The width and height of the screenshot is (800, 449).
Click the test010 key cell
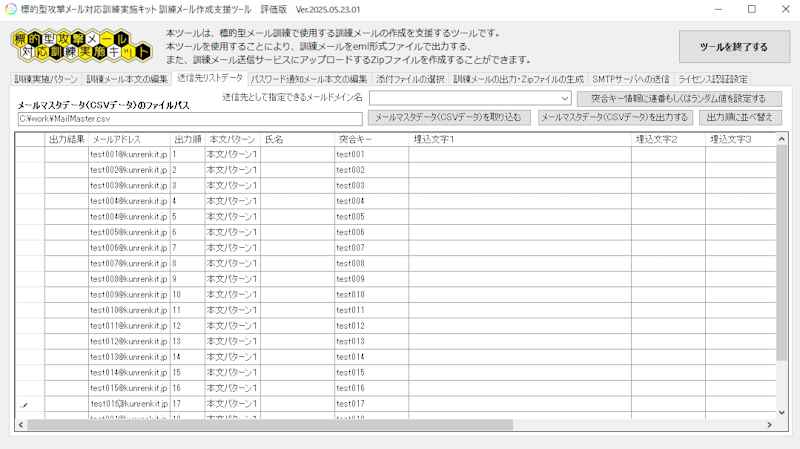point(371,295)
